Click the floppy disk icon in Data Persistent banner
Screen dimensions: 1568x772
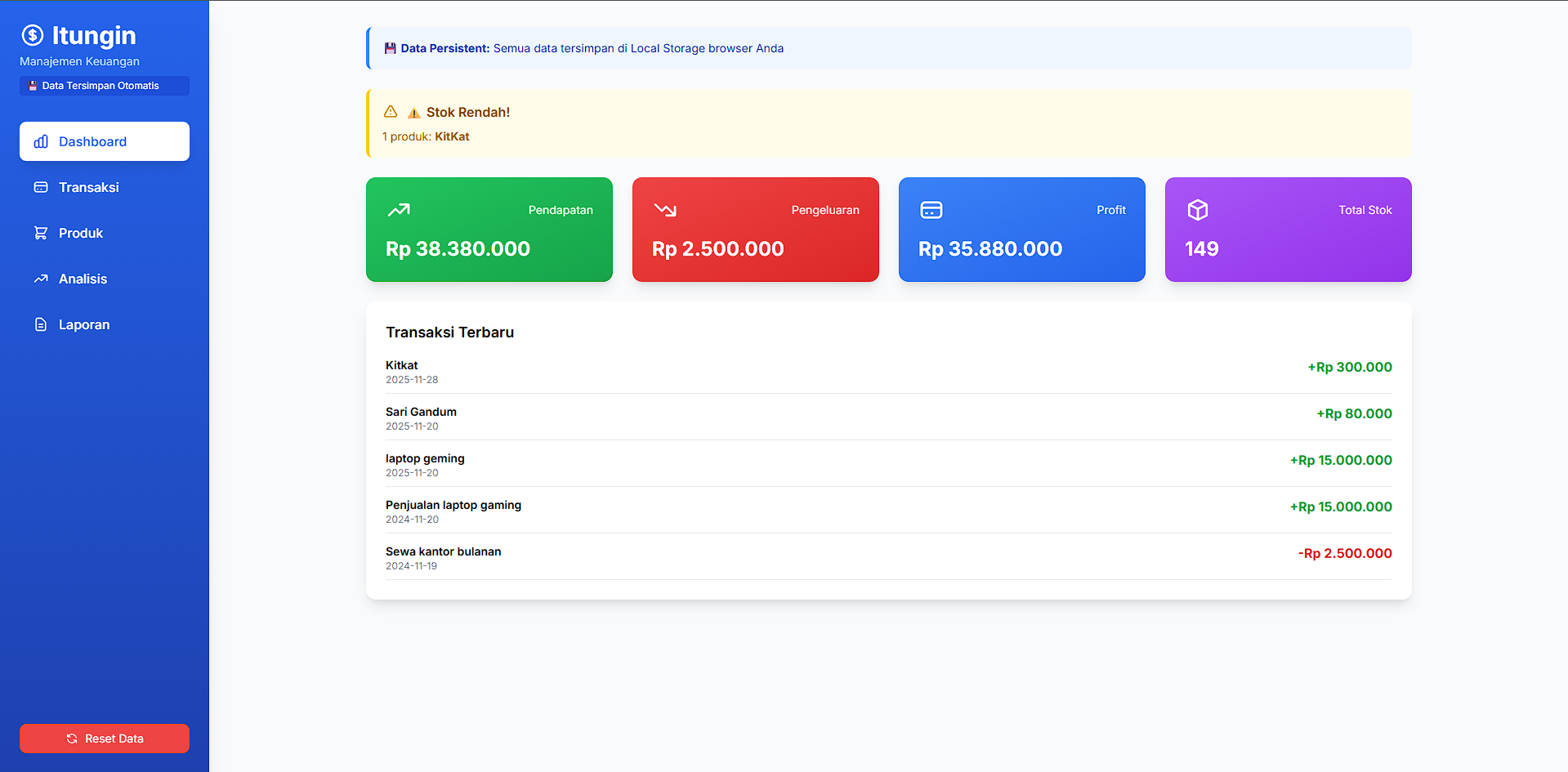tap(390, 48)
